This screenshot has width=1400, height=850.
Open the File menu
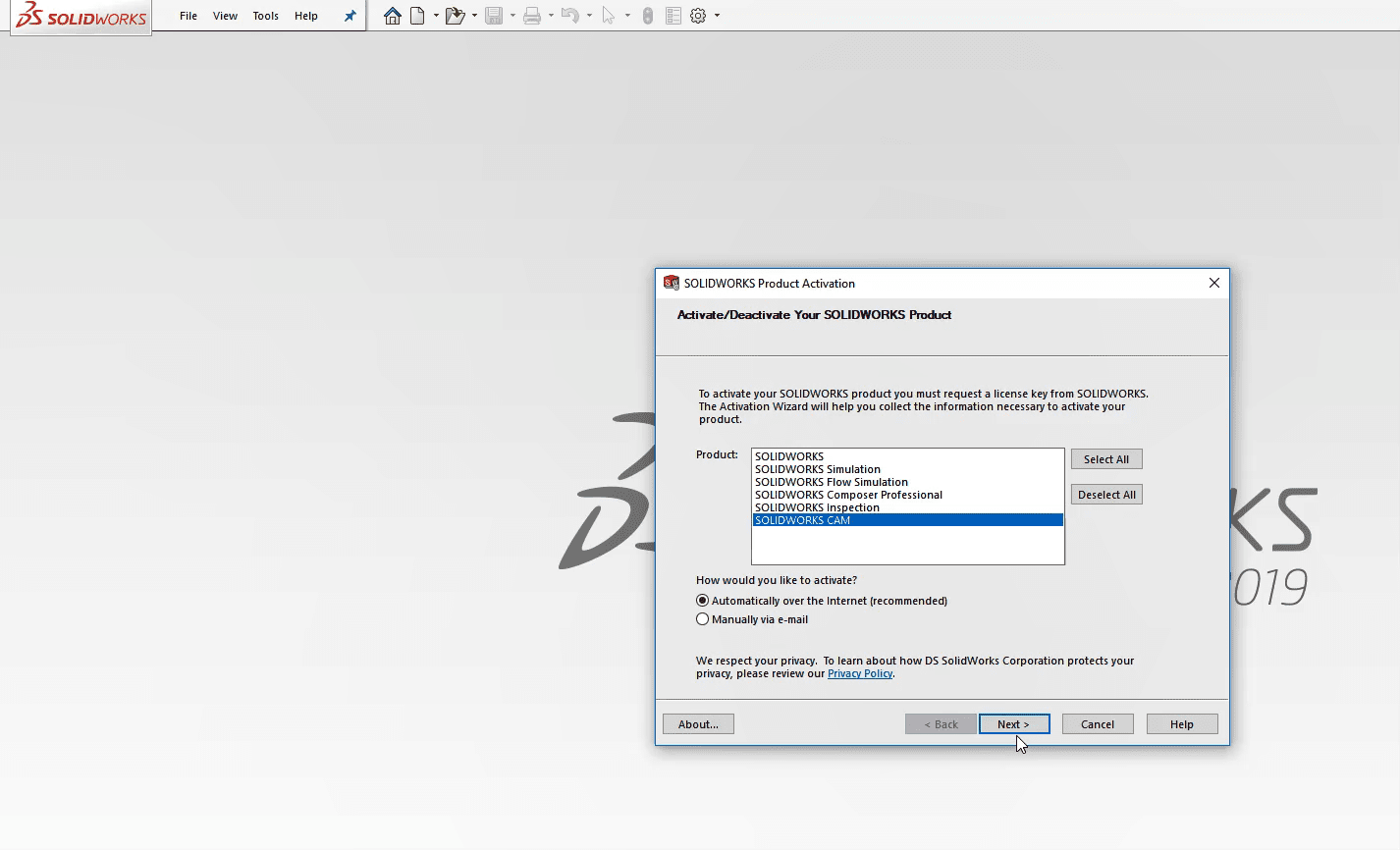coord(188,16)
